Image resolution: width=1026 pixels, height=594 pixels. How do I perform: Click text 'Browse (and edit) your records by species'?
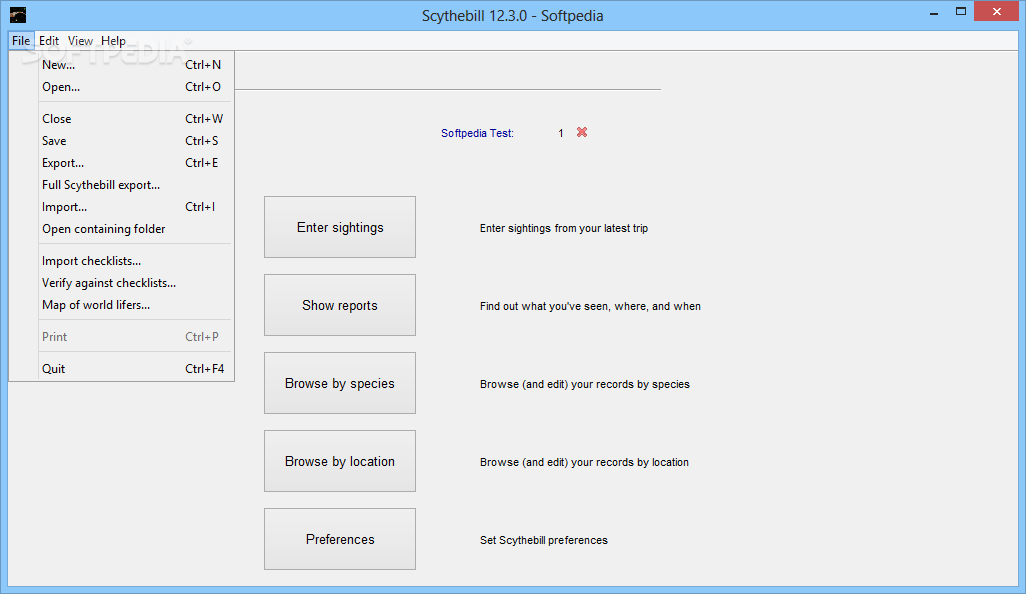click(584, 384)
